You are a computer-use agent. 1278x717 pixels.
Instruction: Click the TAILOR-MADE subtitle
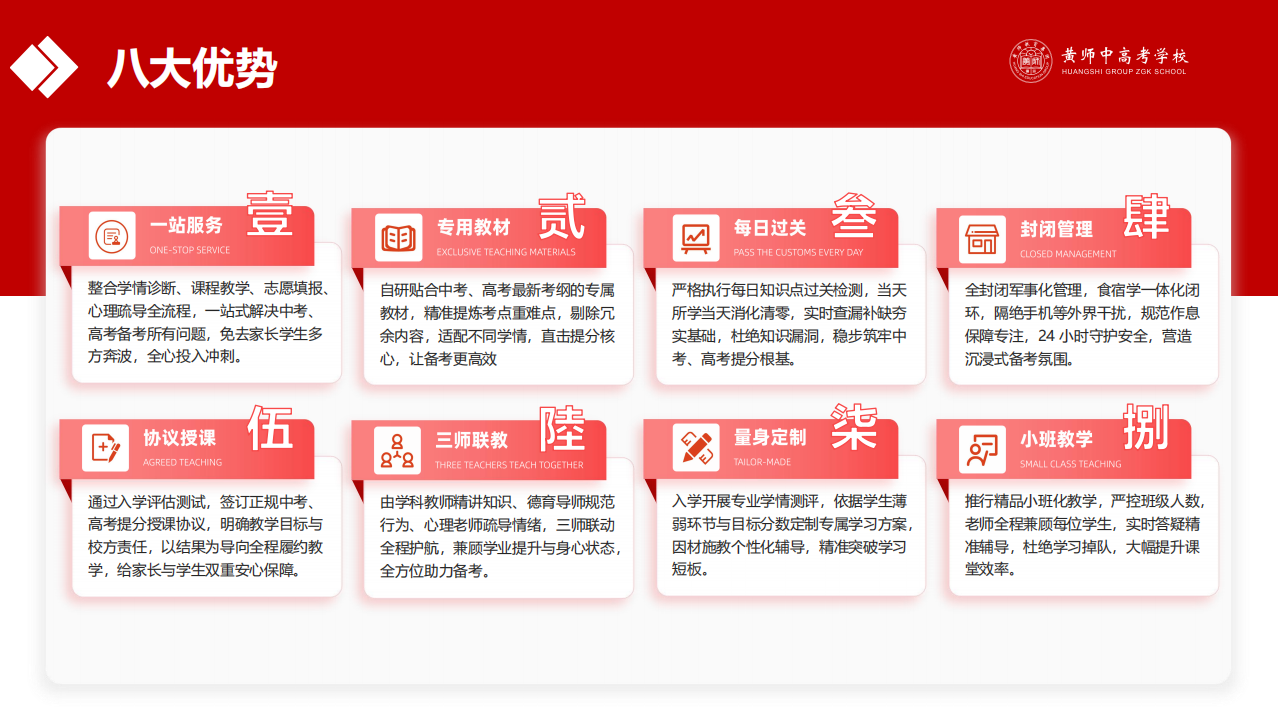(762, 462)
